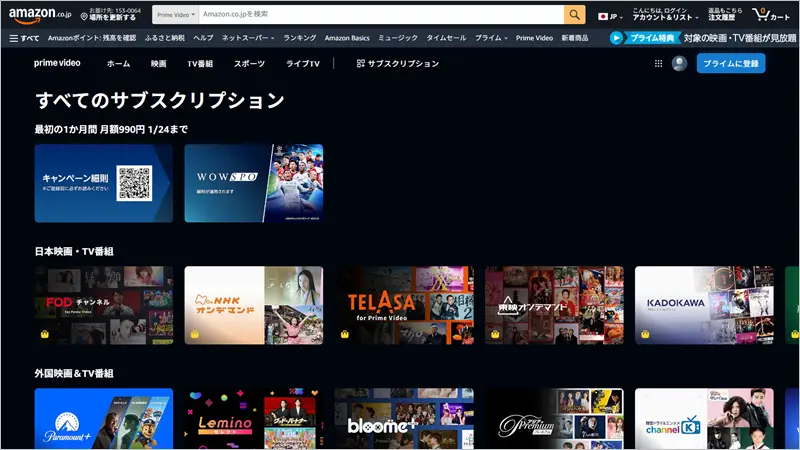Open the タイムセール link

coord(446,37)
